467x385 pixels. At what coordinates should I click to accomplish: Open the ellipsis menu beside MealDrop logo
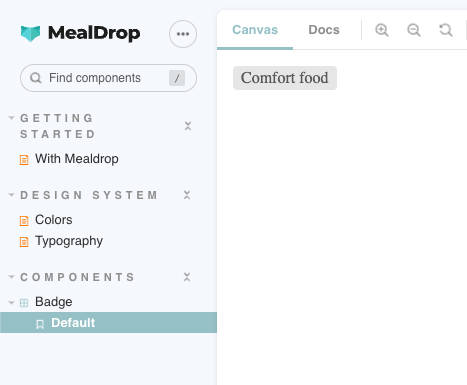[x=183, y=34]
